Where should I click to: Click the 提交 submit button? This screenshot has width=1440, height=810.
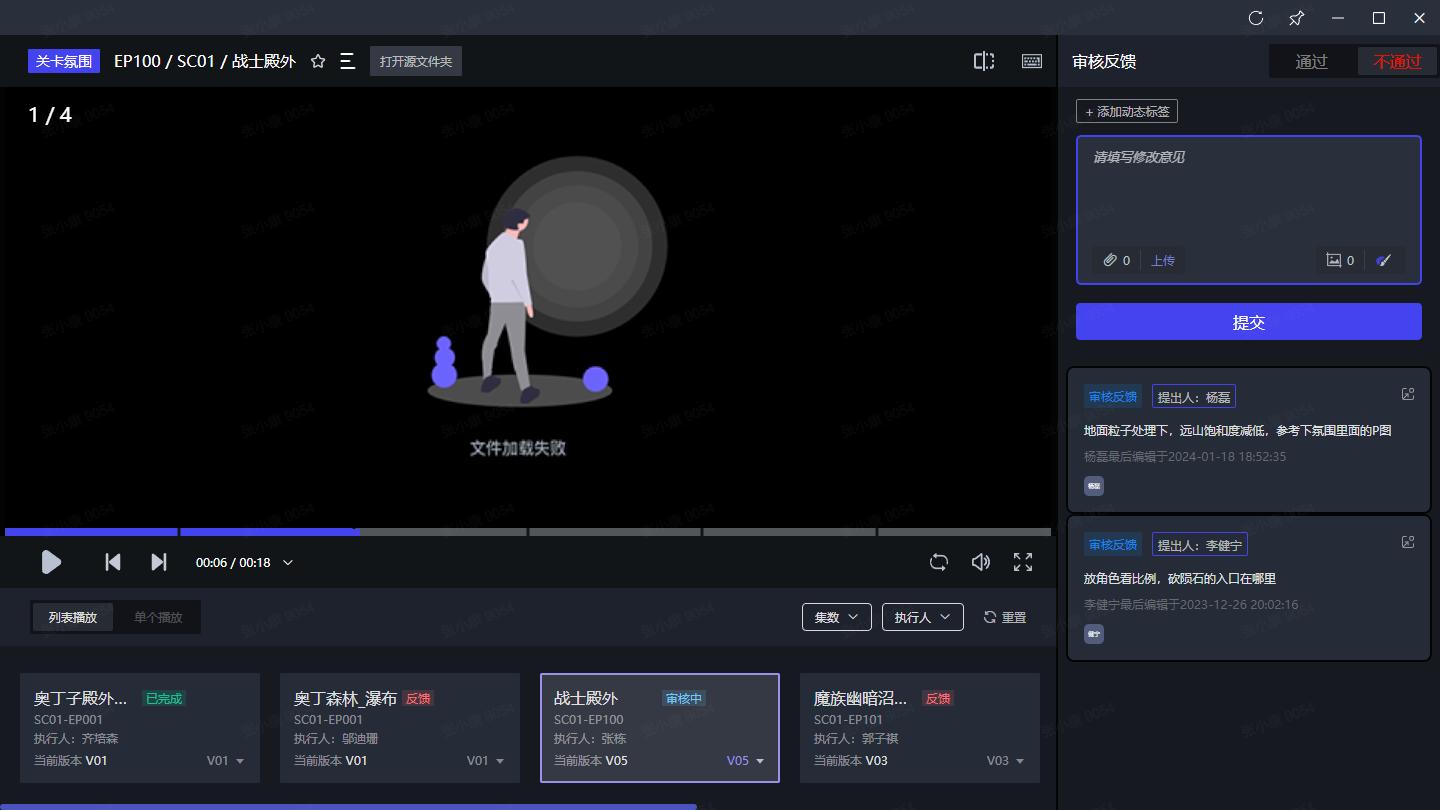(1248, 322)
